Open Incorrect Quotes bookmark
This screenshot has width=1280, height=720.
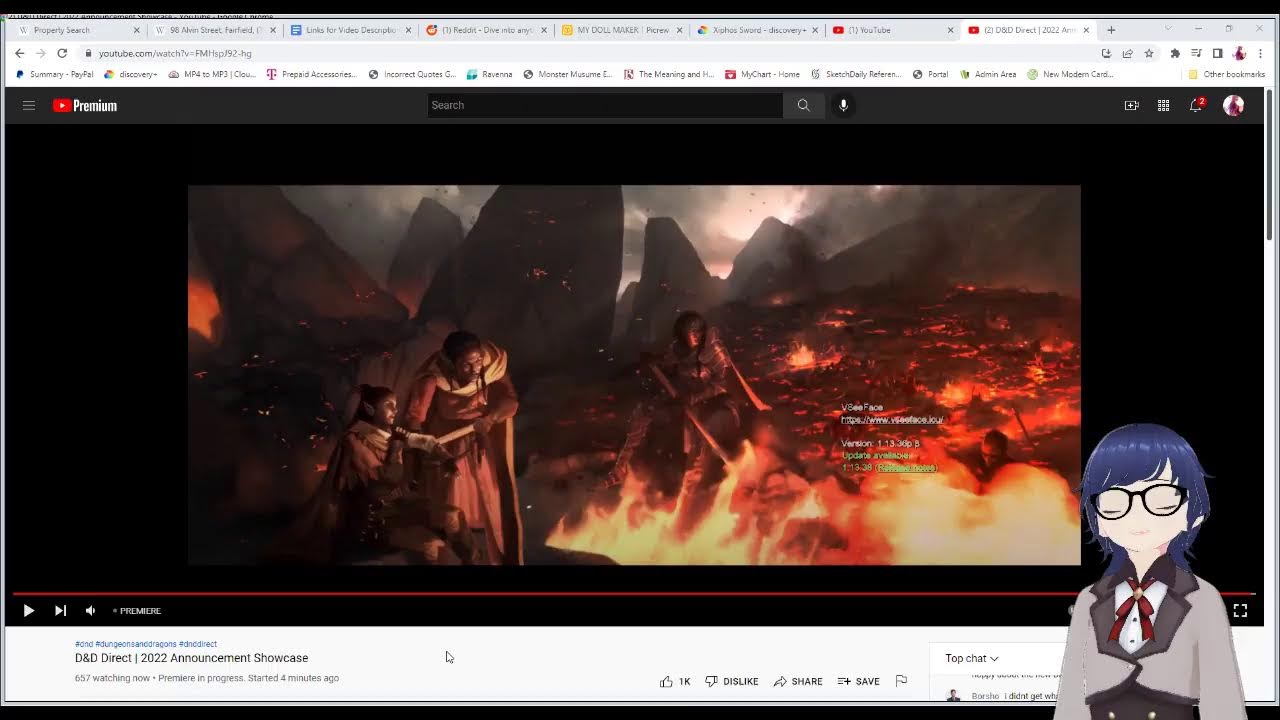pyautogui.click(x=412, y=74)
